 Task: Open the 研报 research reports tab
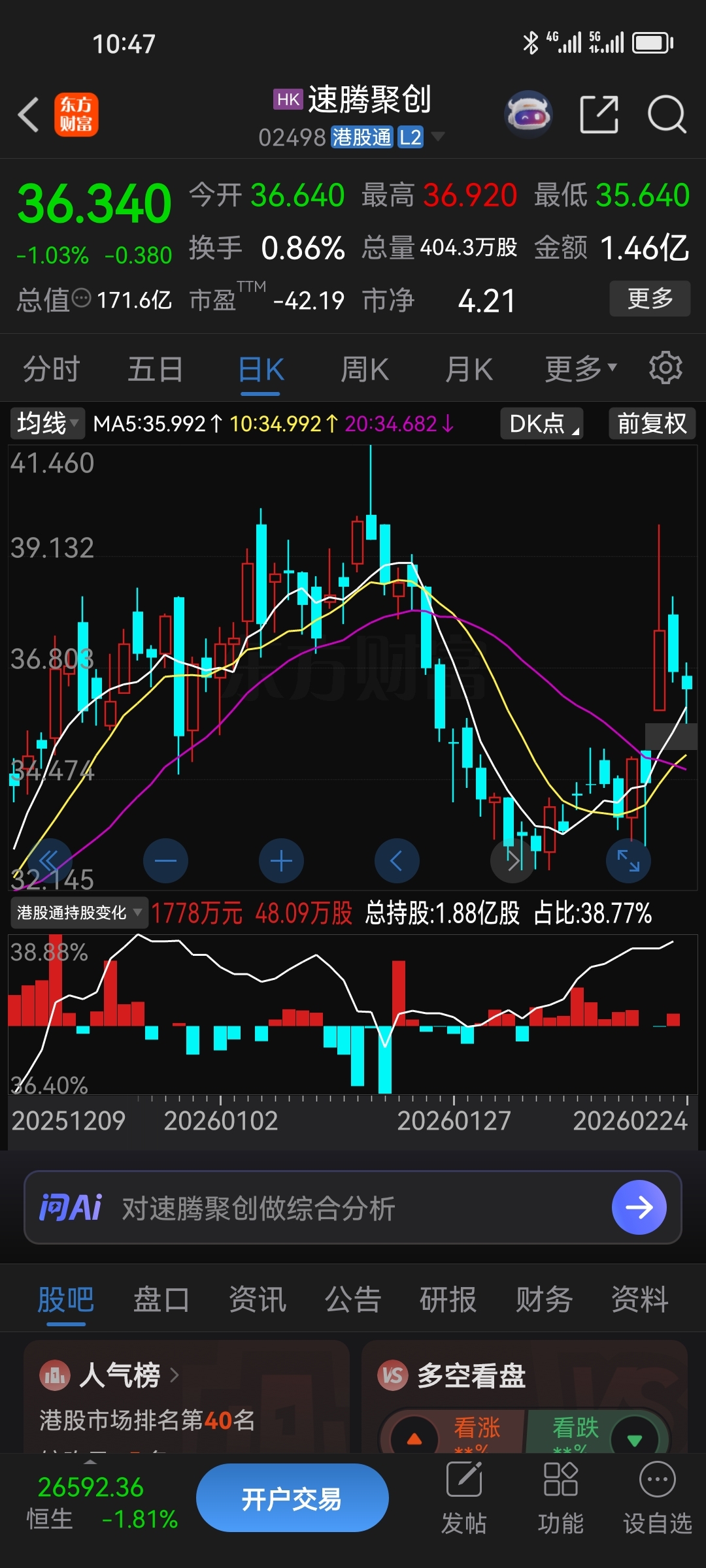448,1299
